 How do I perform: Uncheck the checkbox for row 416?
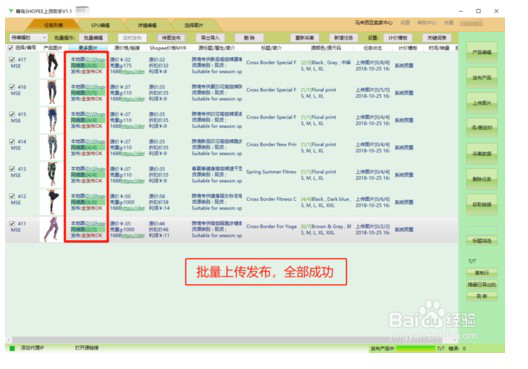12,87
